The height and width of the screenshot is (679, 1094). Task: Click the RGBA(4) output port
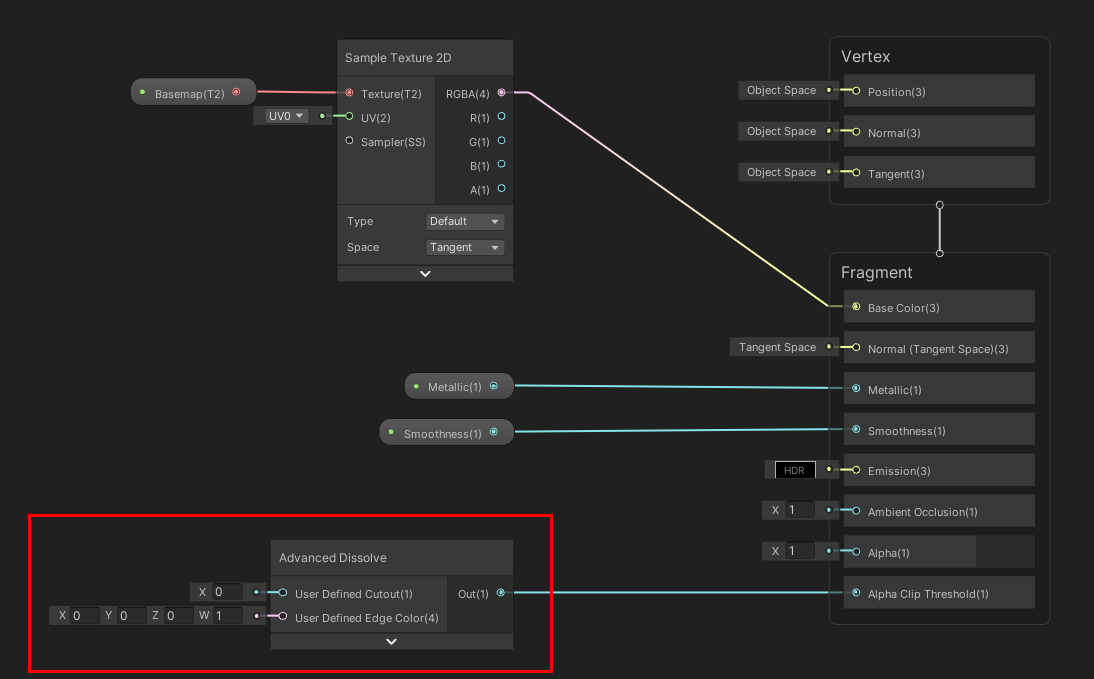pyautogui.click(x=501, y=93)
